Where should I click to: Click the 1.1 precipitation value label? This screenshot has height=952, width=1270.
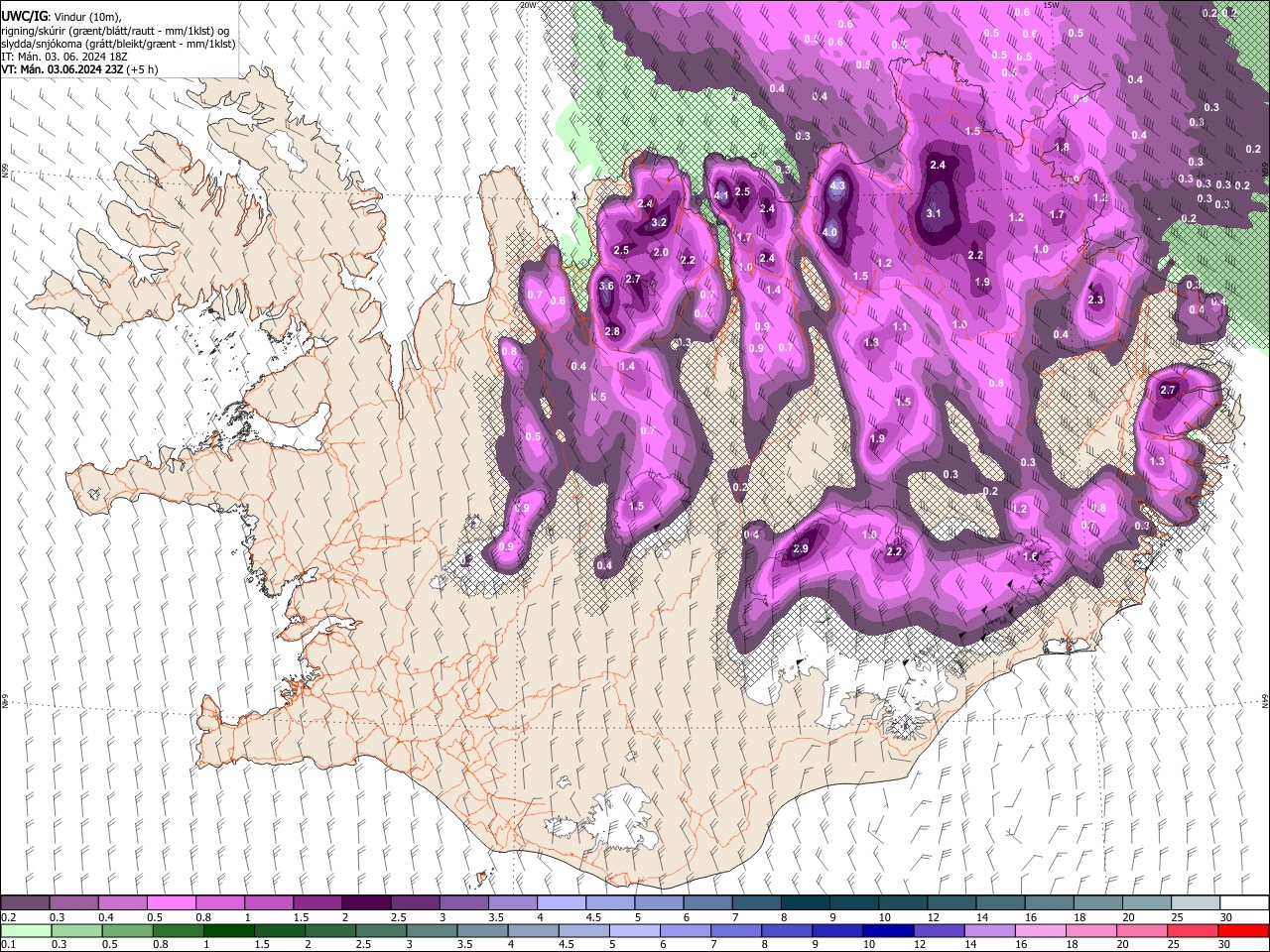(x=900, y=326)
